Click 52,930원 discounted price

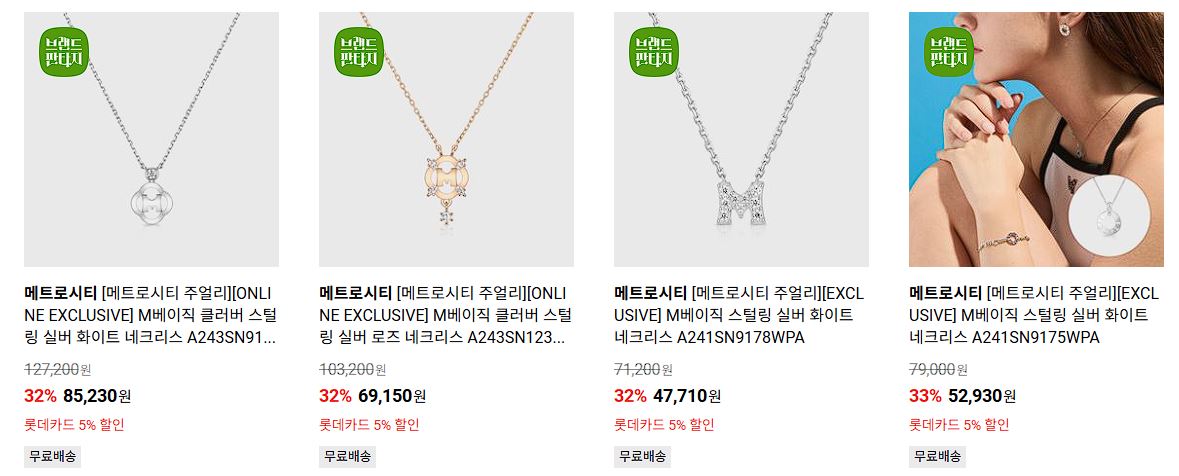(982, 396)
